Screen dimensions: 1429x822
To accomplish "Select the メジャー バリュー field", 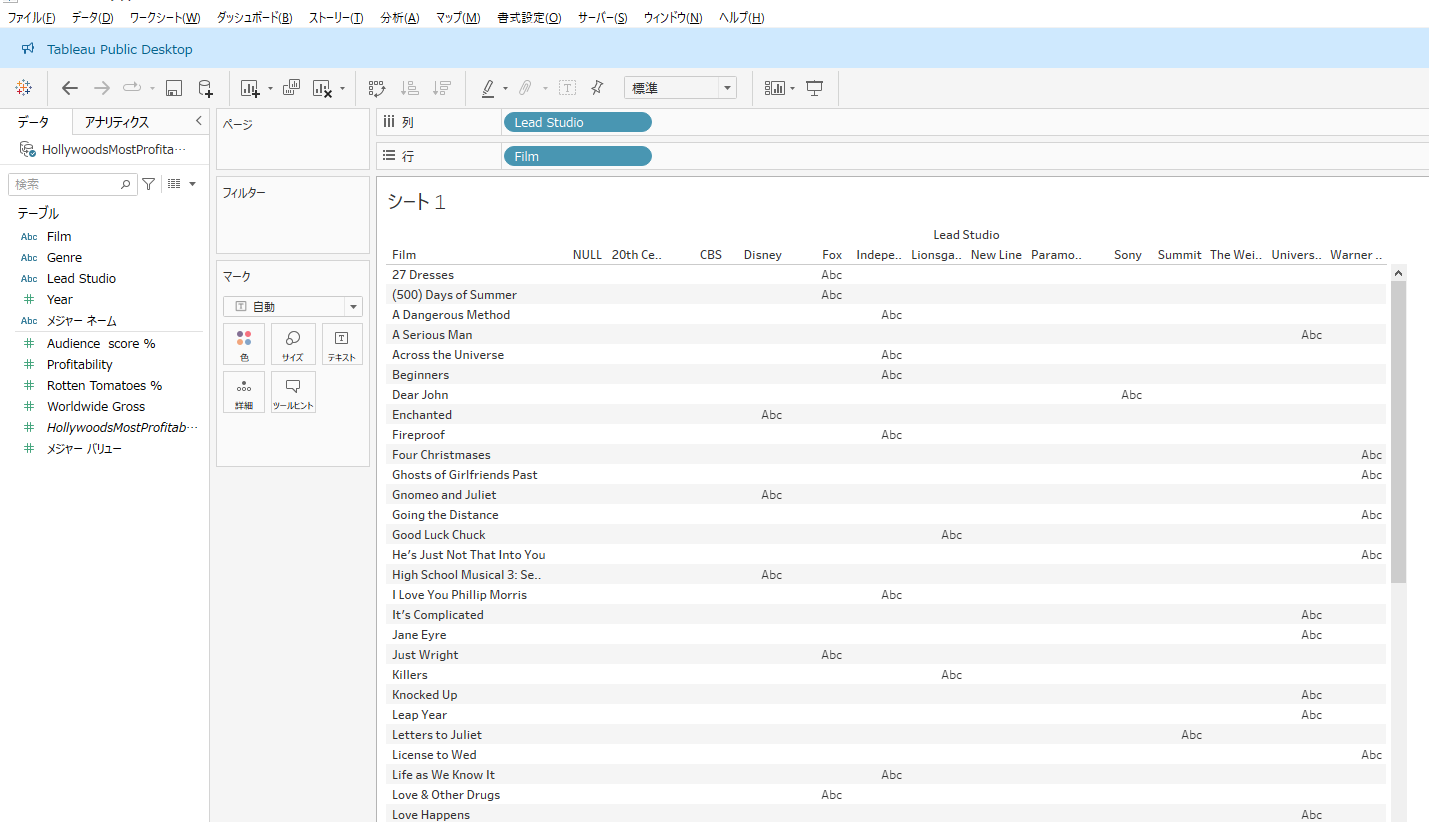I will [x=84, y=449].
